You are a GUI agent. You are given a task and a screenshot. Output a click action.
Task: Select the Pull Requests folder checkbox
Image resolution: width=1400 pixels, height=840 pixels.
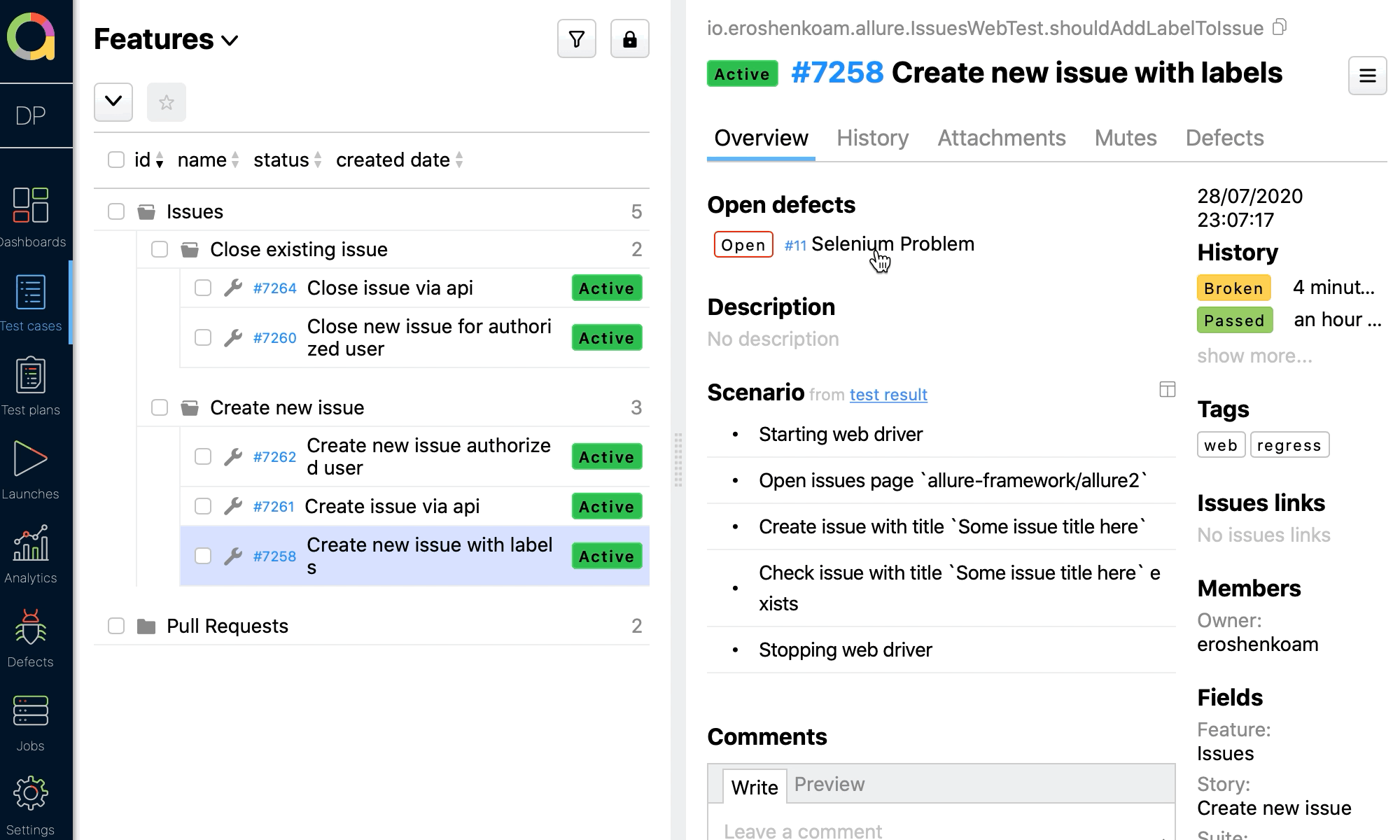pos(116,626)
